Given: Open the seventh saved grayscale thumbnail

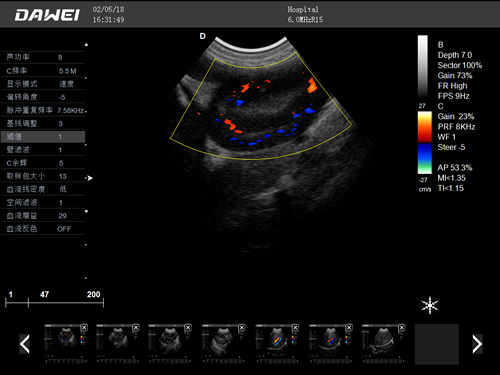Looking at the screenshot, I should pos(383,343).
